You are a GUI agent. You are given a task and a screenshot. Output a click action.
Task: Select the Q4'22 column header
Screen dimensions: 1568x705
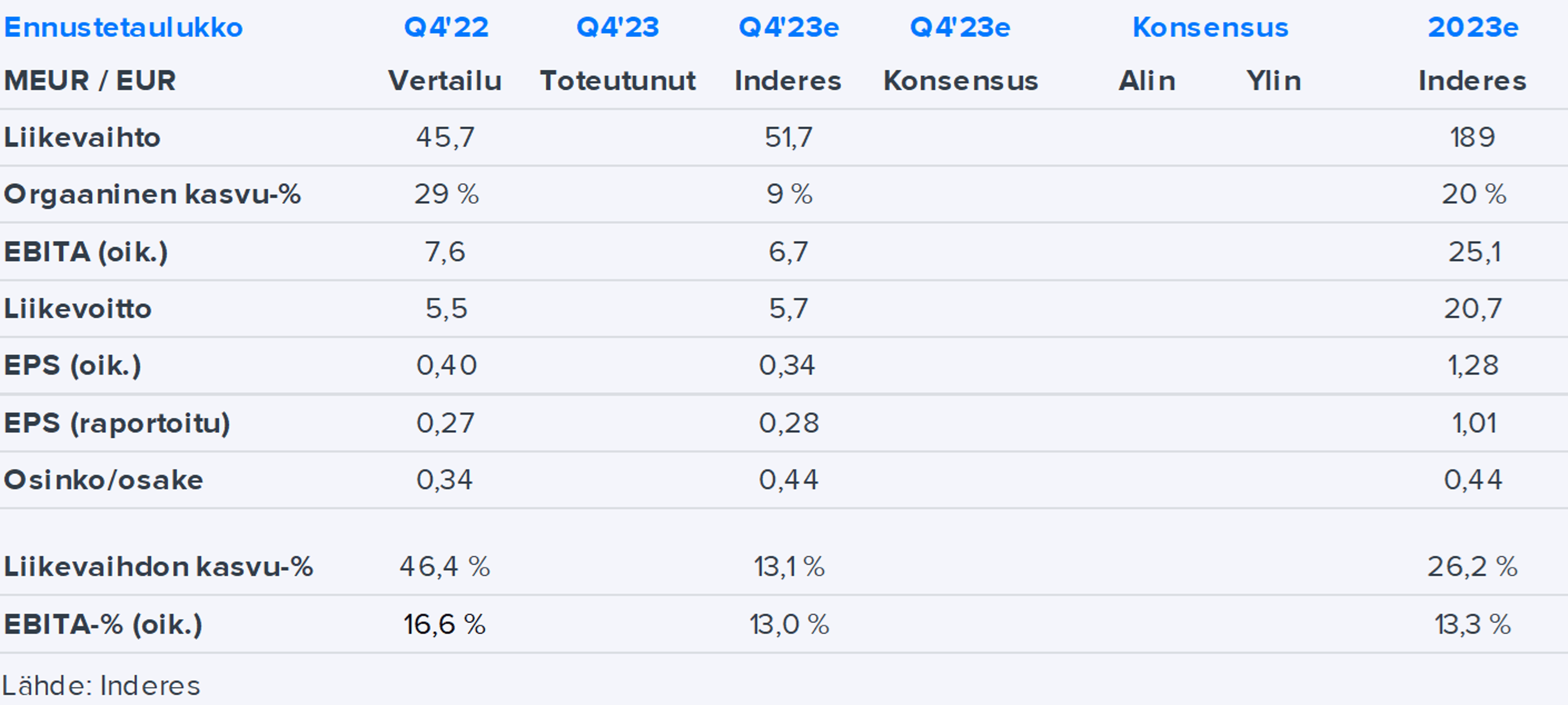click(x=446, y=27)
